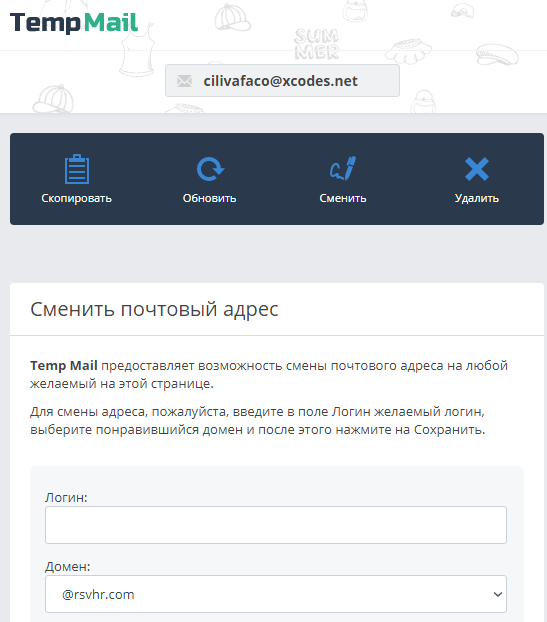The image size is (547, 622).
Task: Click the @rsvhr.com text in domain selector
Action: coord(98,594)
